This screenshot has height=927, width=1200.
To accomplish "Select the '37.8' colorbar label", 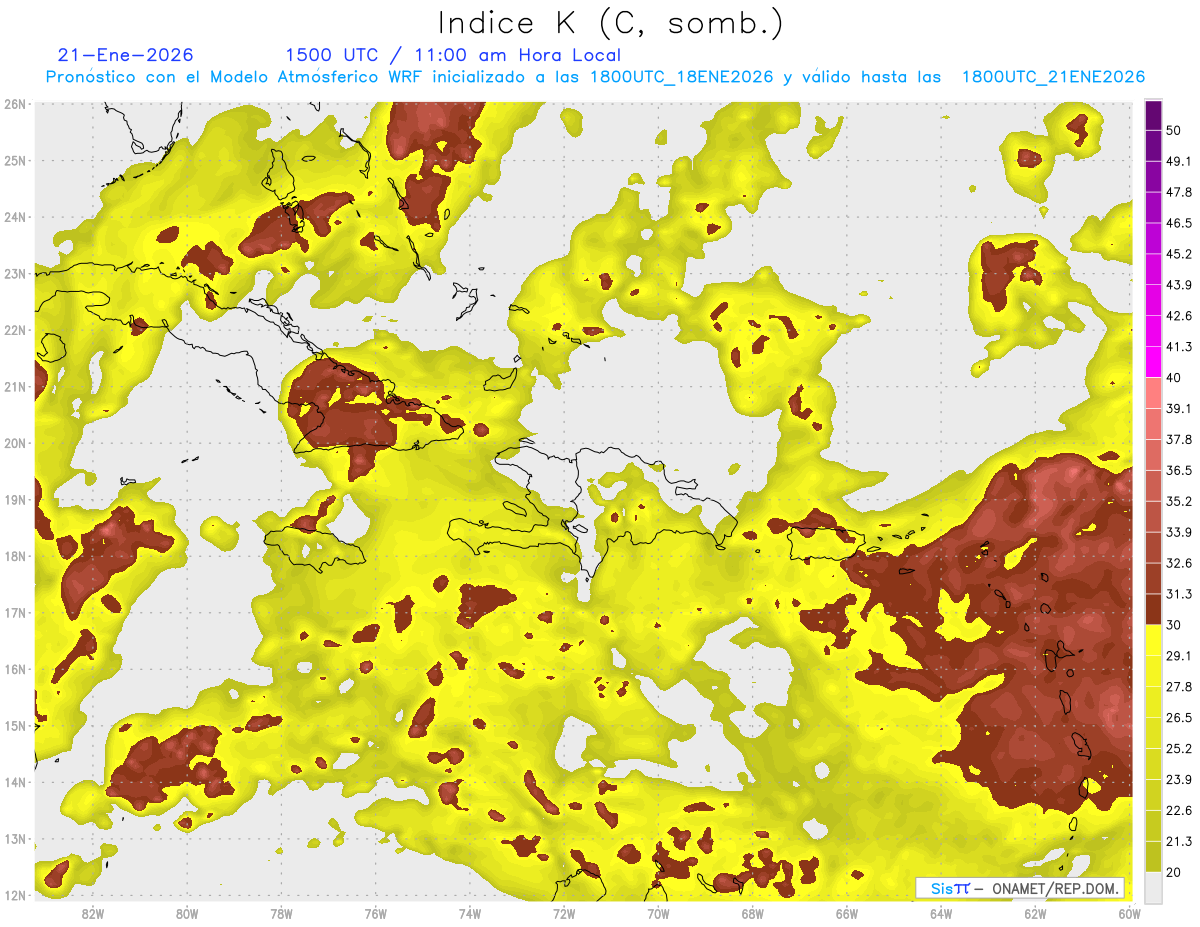I will 1179,439.
